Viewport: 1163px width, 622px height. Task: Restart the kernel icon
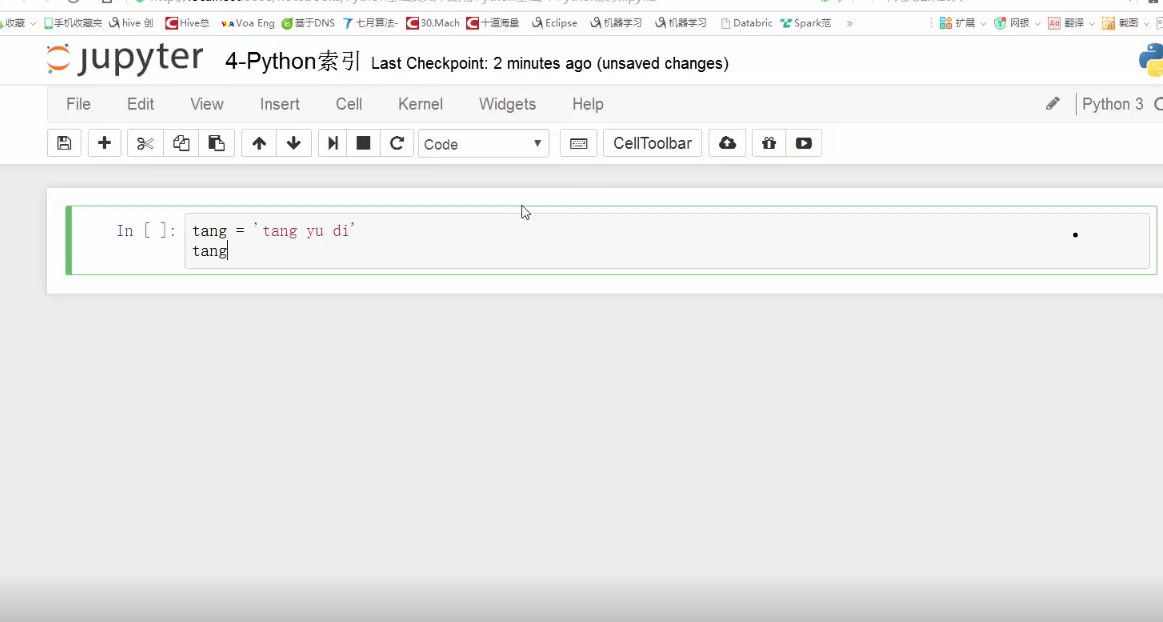point(397,143)
